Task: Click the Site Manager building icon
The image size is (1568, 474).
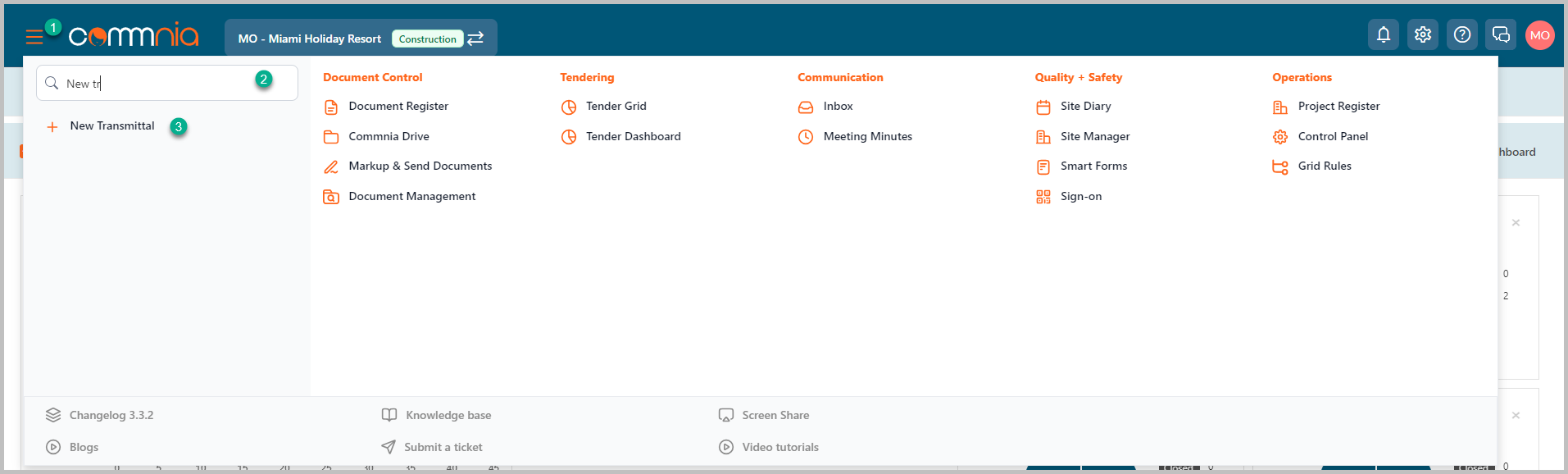Action: click(x=1043, y=137)
